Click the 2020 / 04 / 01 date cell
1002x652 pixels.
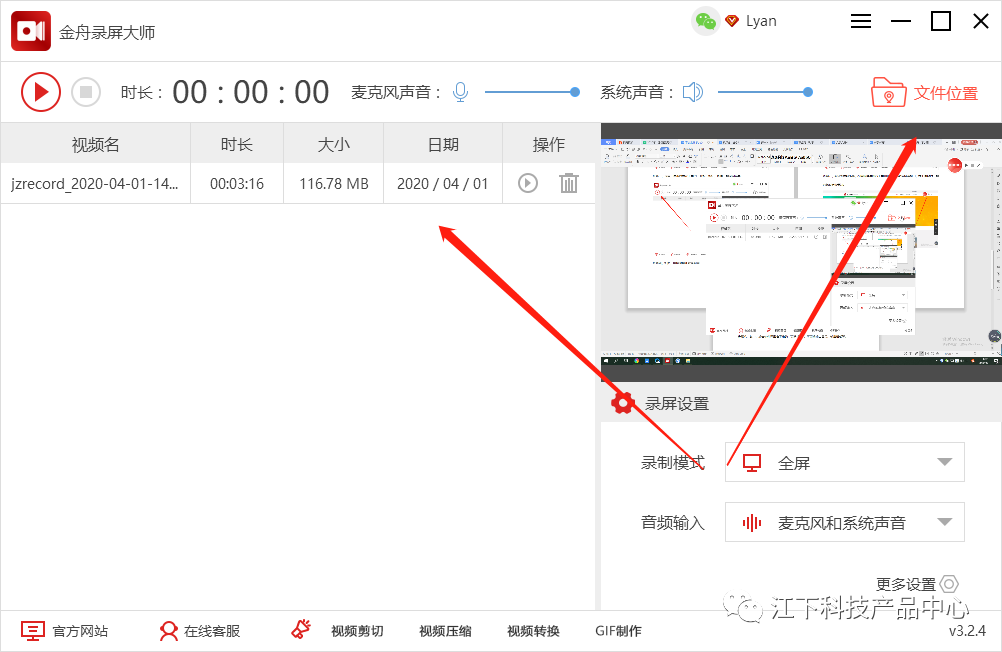point(443,183)
